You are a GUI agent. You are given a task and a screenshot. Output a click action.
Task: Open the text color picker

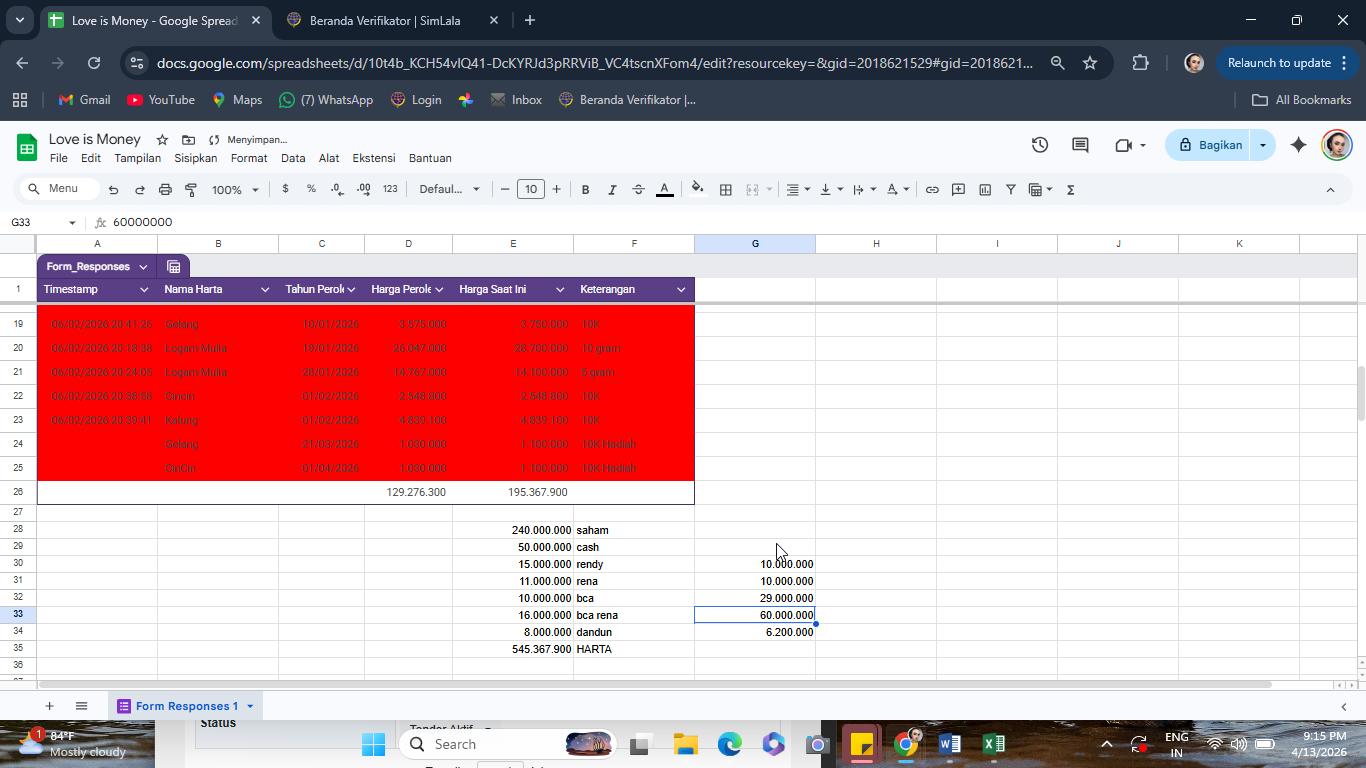click(x=664, y=189)
